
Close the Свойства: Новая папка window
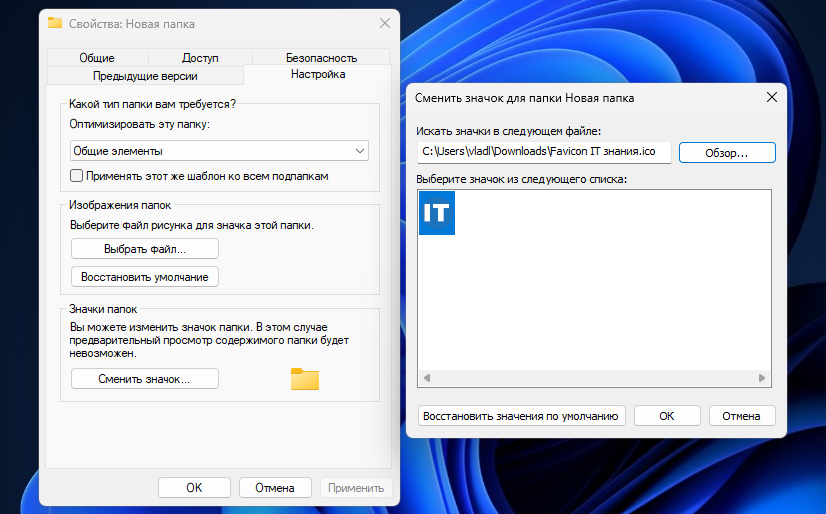[x=385, y=23]
